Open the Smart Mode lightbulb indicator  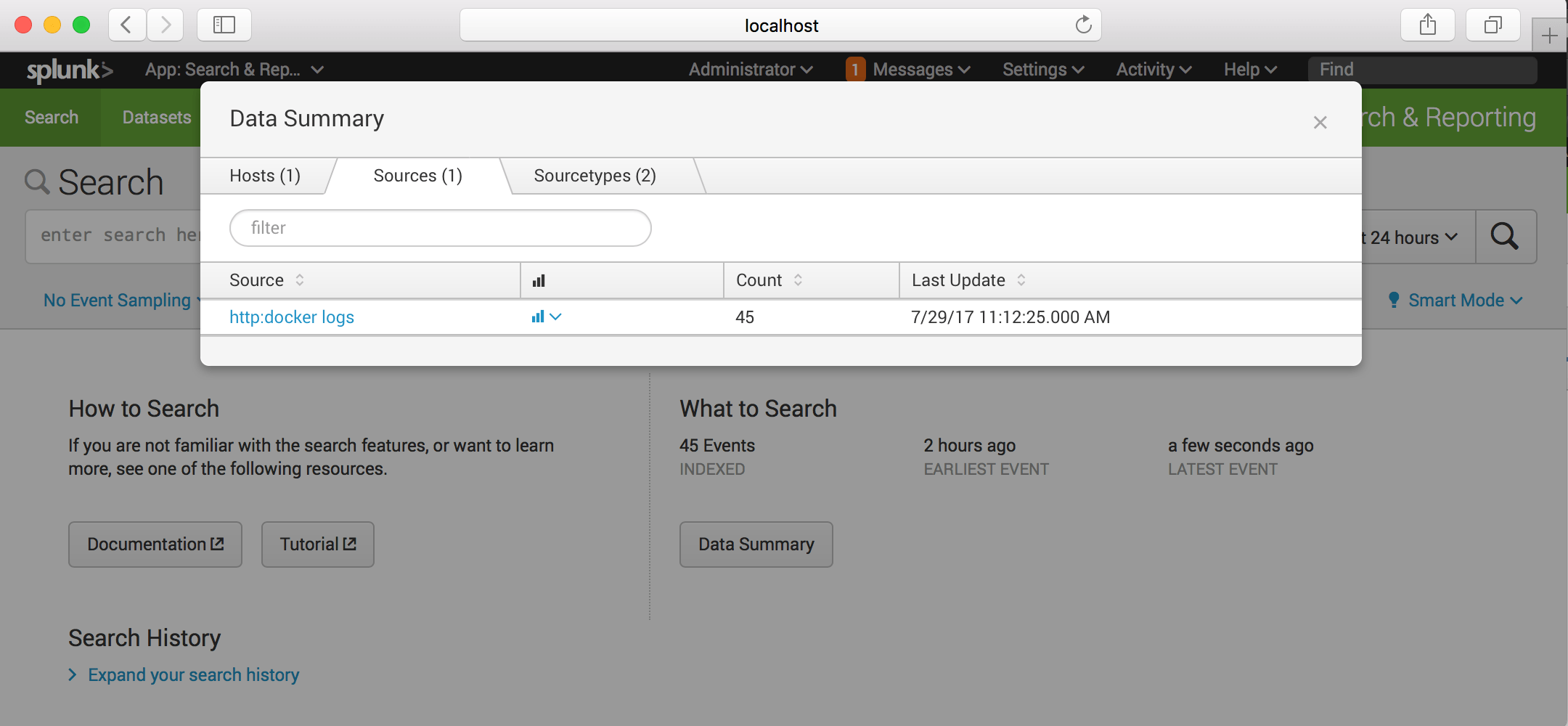tap(1395, 300)
